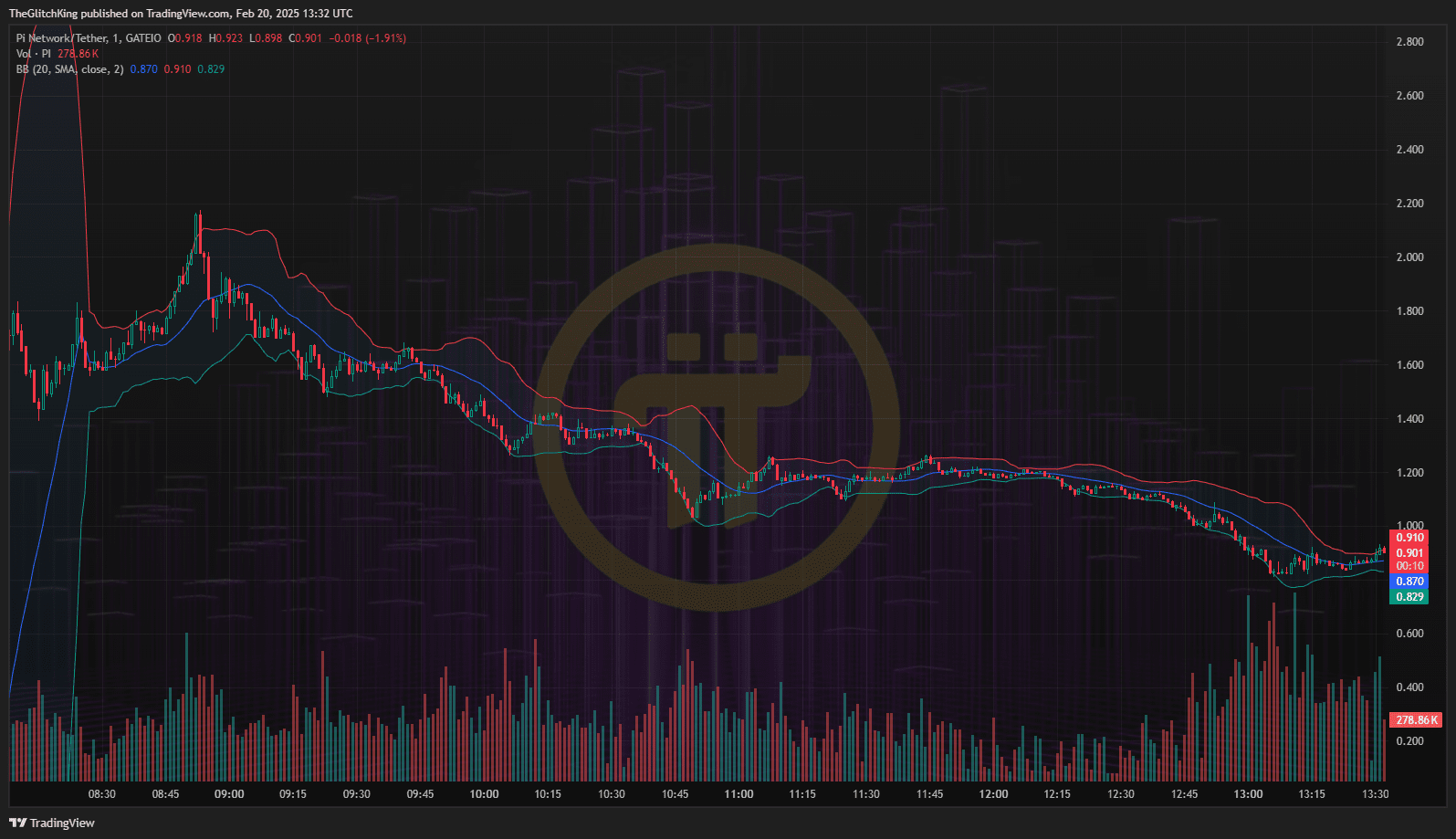
Task: Click the 09:00 time axis label
Action: (x=229, y=794)
